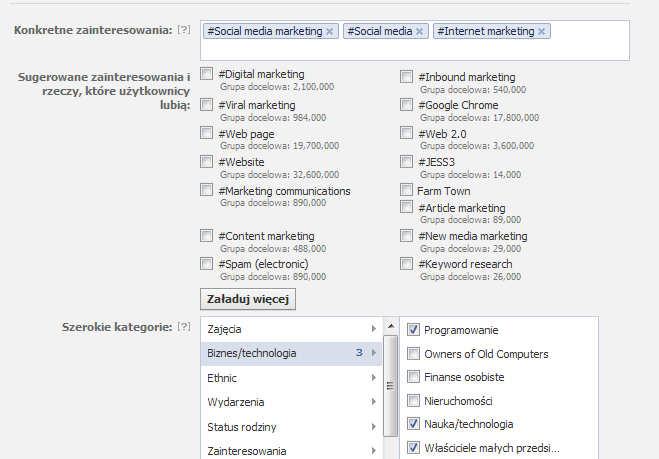Screen dimensions: 659x459
Task: Show help tooltip for Szerokie kategorie
Action: point(183,327)
